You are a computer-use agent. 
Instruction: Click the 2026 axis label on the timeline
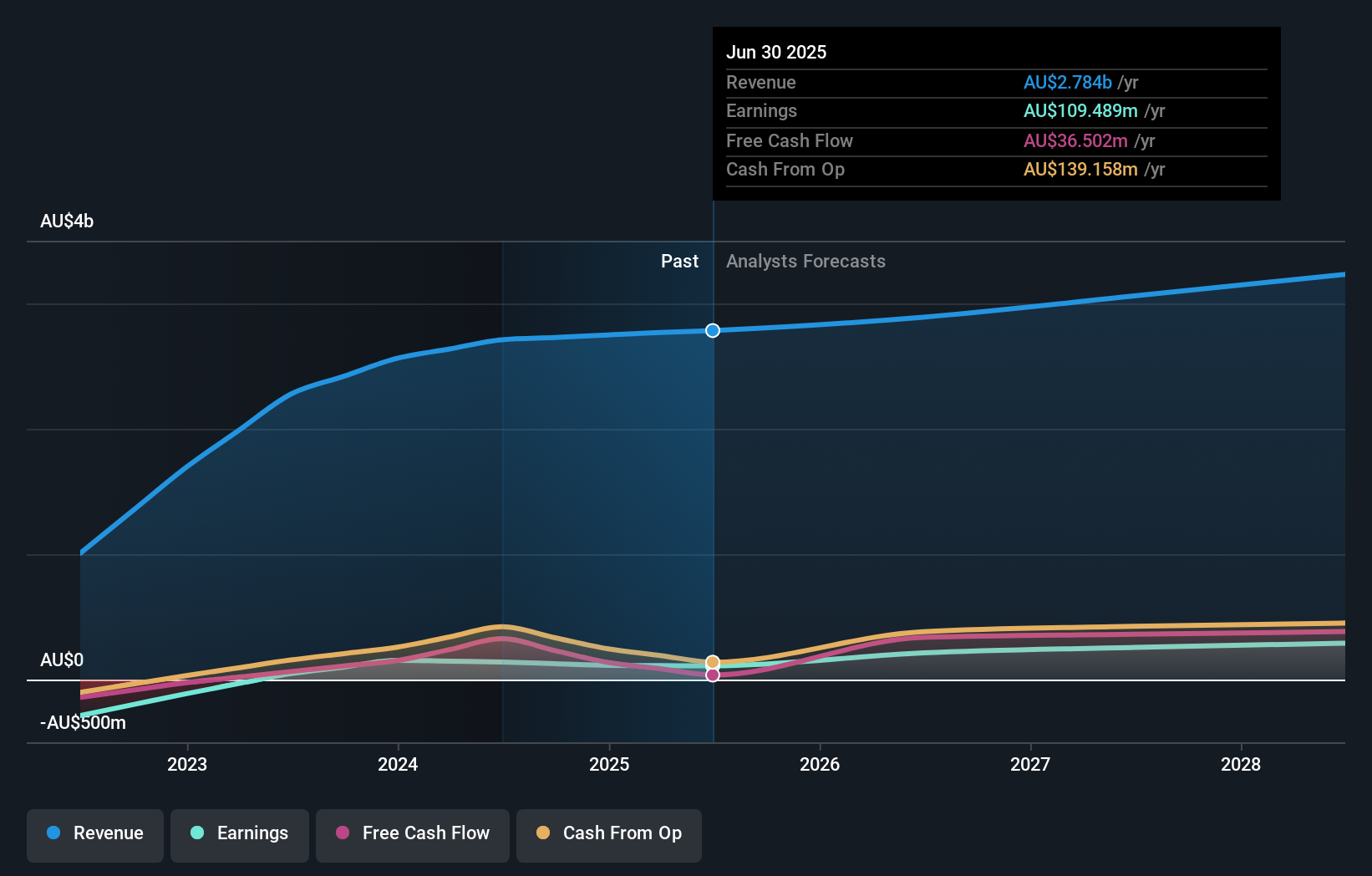click(x=821, y=764)
